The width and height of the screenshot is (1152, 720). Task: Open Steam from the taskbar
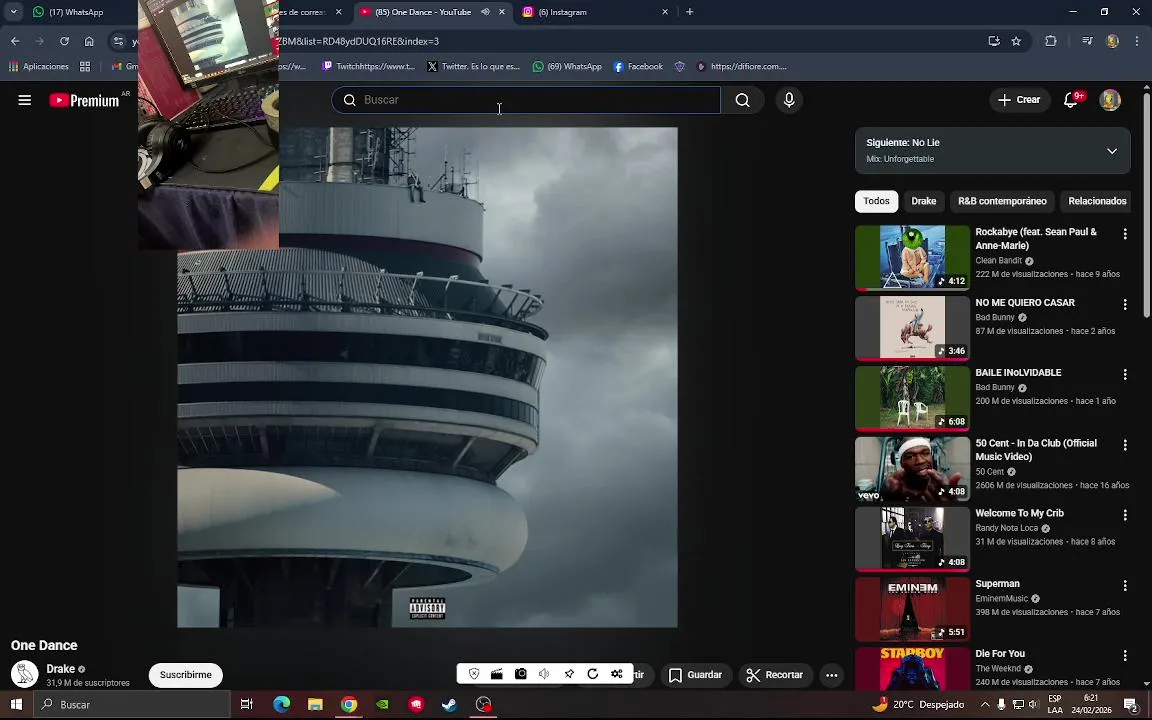tap(449, 704)
